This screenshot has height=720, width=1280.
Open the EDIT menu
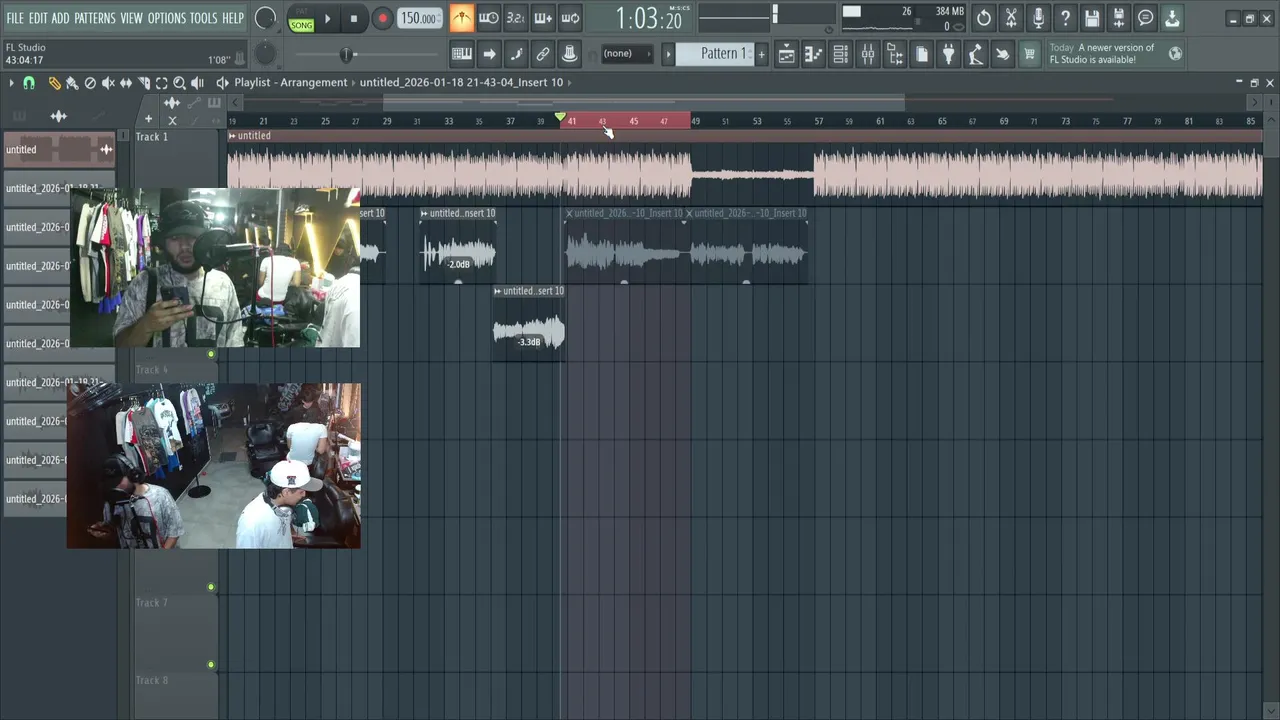coord(38,18)
